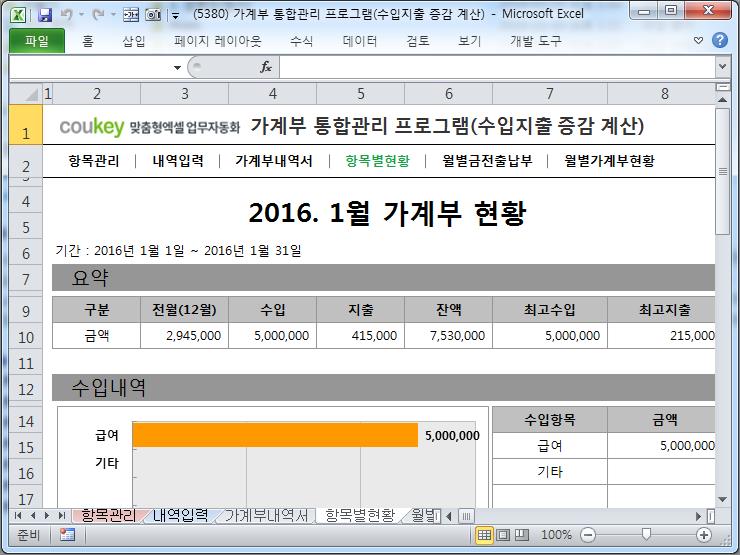The image size is (740, 555).
Task: Switch to Page Layout view button
Action: pyautogui.click(x=503, y=535)
